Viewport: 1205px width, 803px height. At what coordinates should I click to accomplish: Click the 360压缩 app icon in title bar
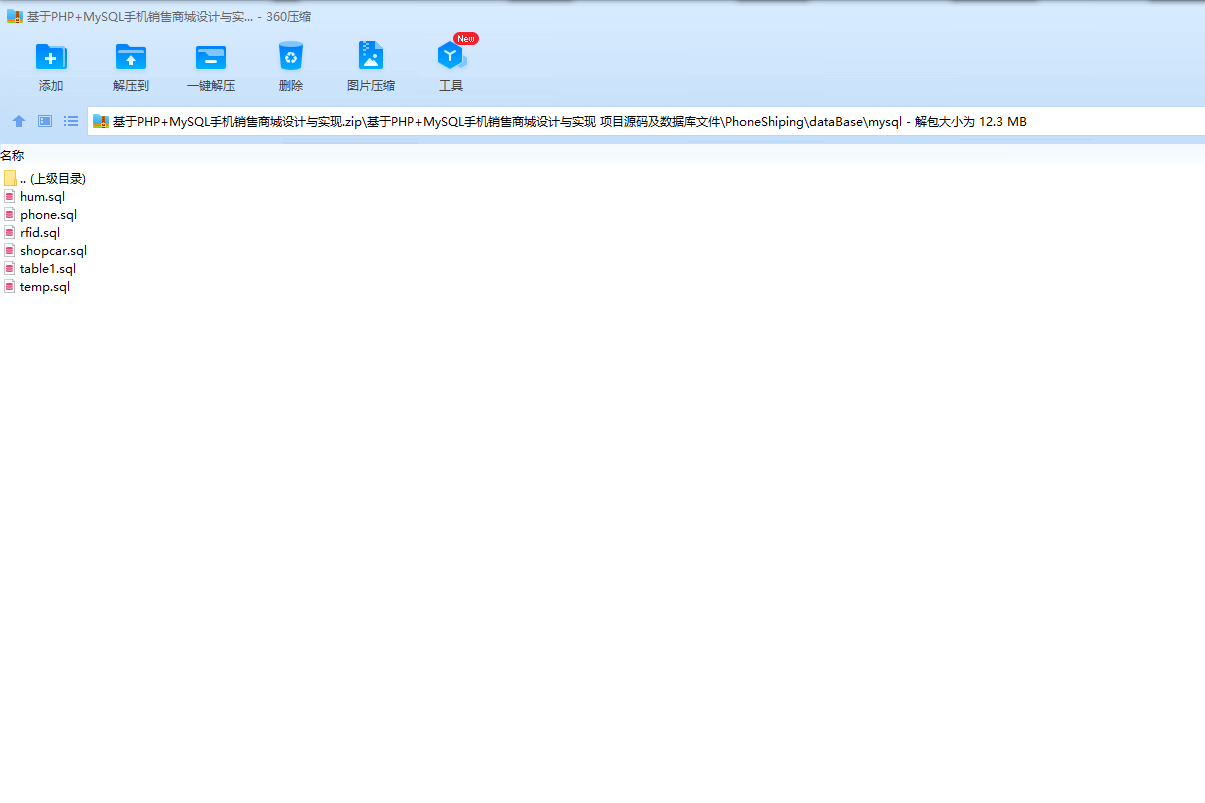pos(15,16)
